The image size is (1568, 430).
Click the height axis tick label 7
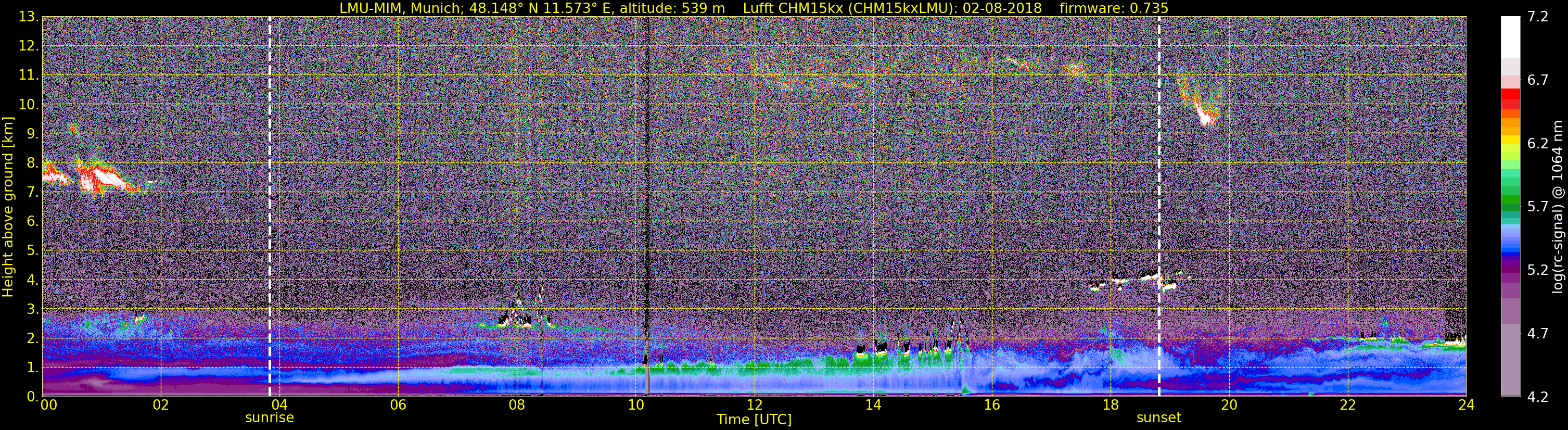coord(32,193)
